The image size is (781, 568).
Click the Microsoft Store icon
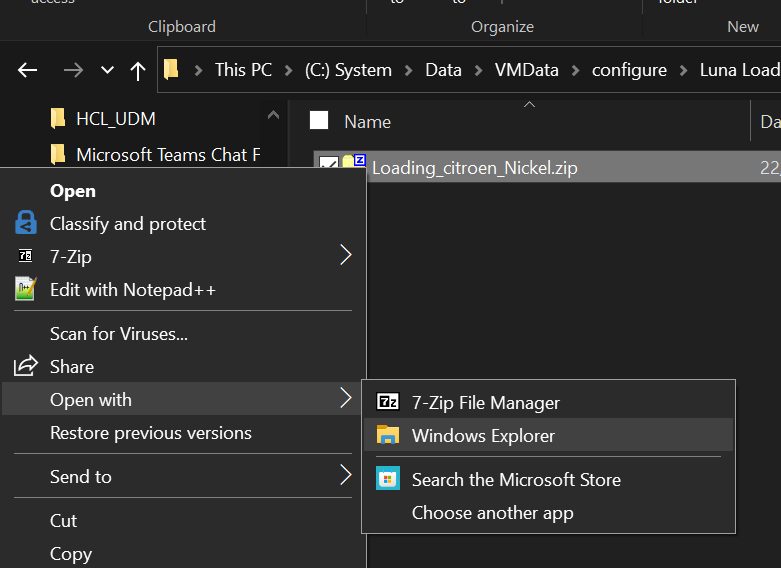tap(388, 478)
